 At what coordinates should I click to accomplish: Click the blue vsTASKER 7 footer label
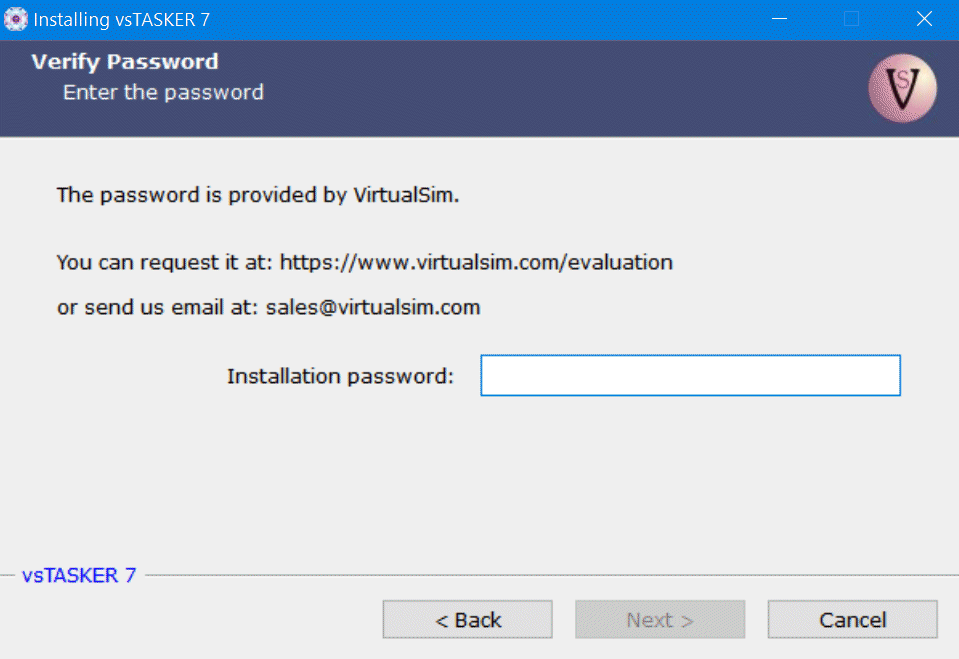coord(79,576)
